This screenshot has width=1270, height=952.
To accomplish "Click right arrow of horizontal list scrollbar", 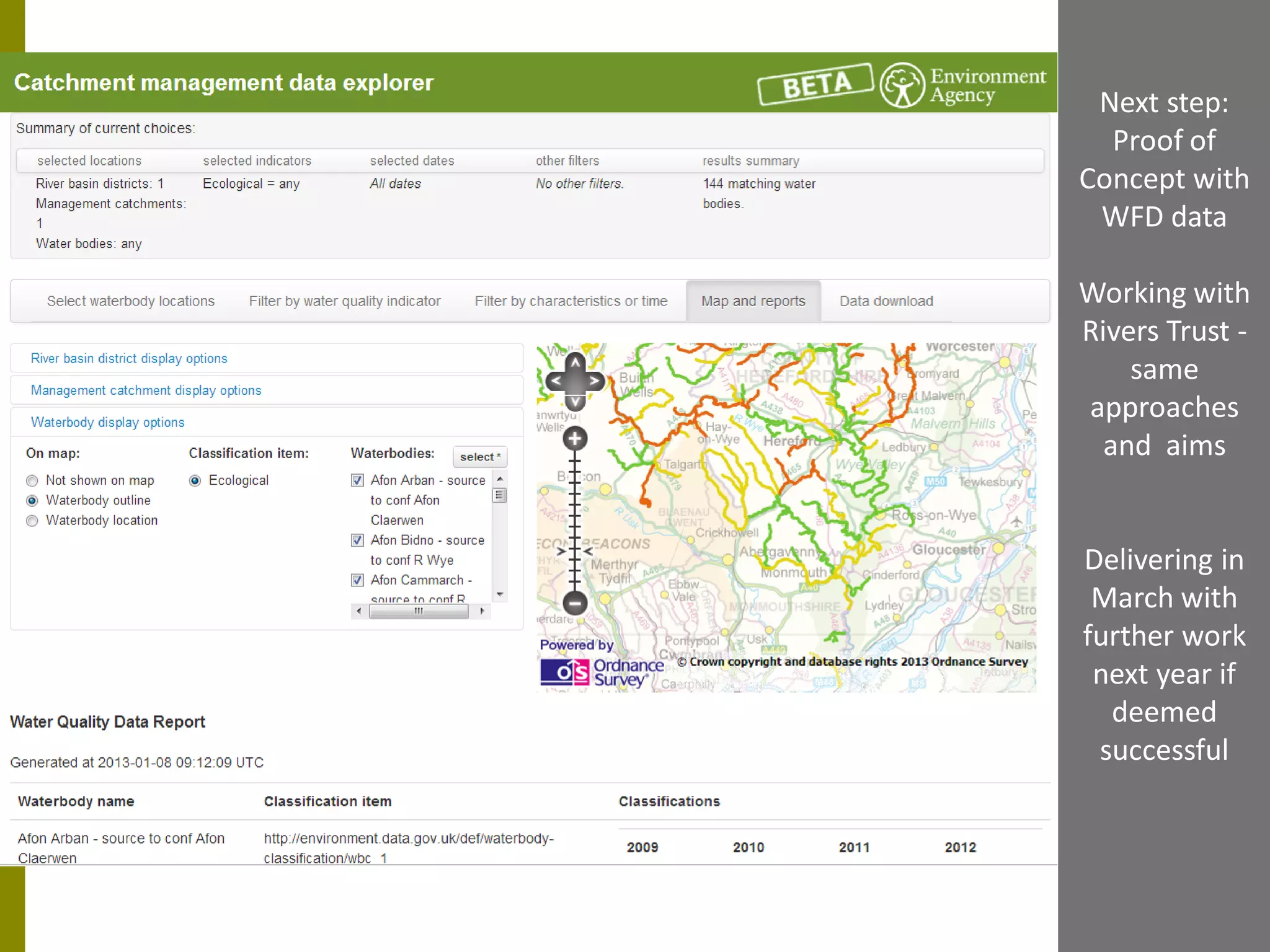I will [482, 611].
